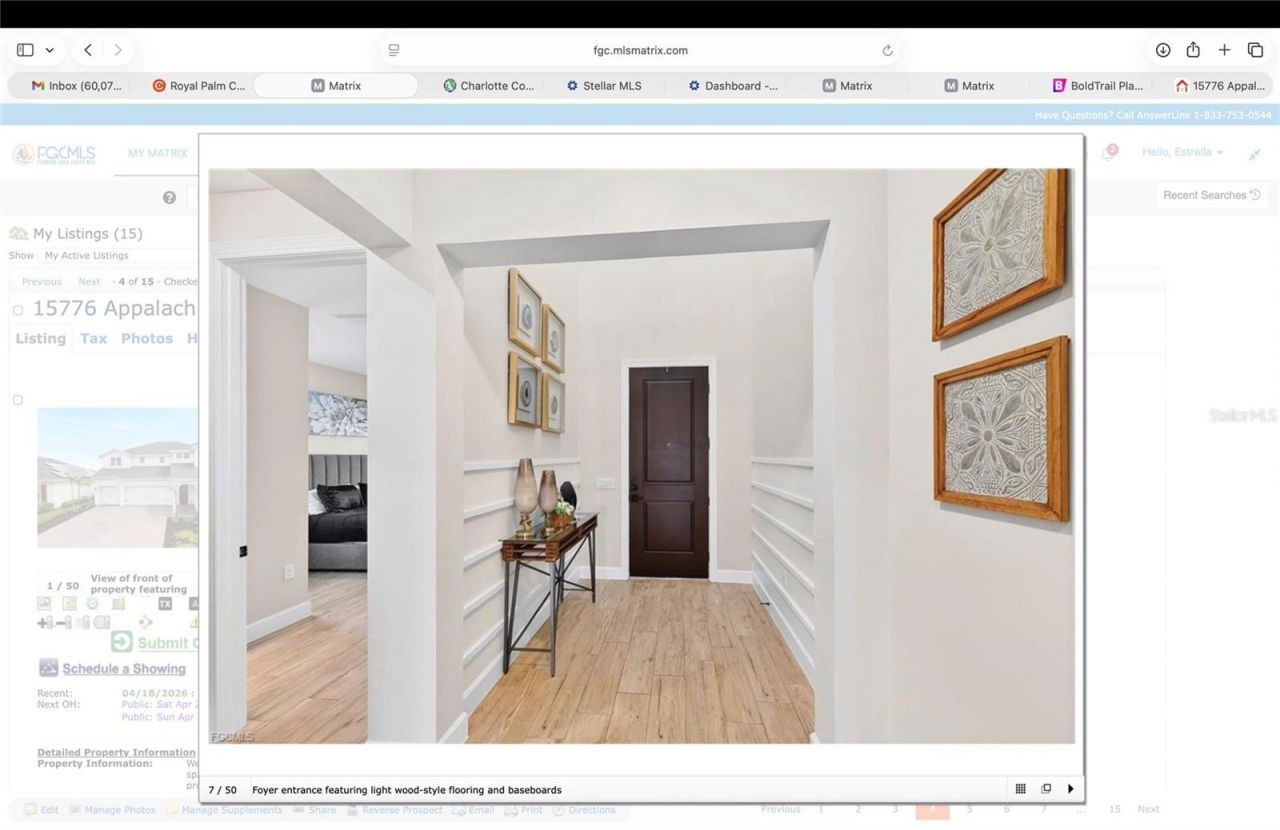The height and width of the screenshot is (830, 1280).
Task: Open the thumbnail grid view in the photo viewer
Action: coord(1020,789)
